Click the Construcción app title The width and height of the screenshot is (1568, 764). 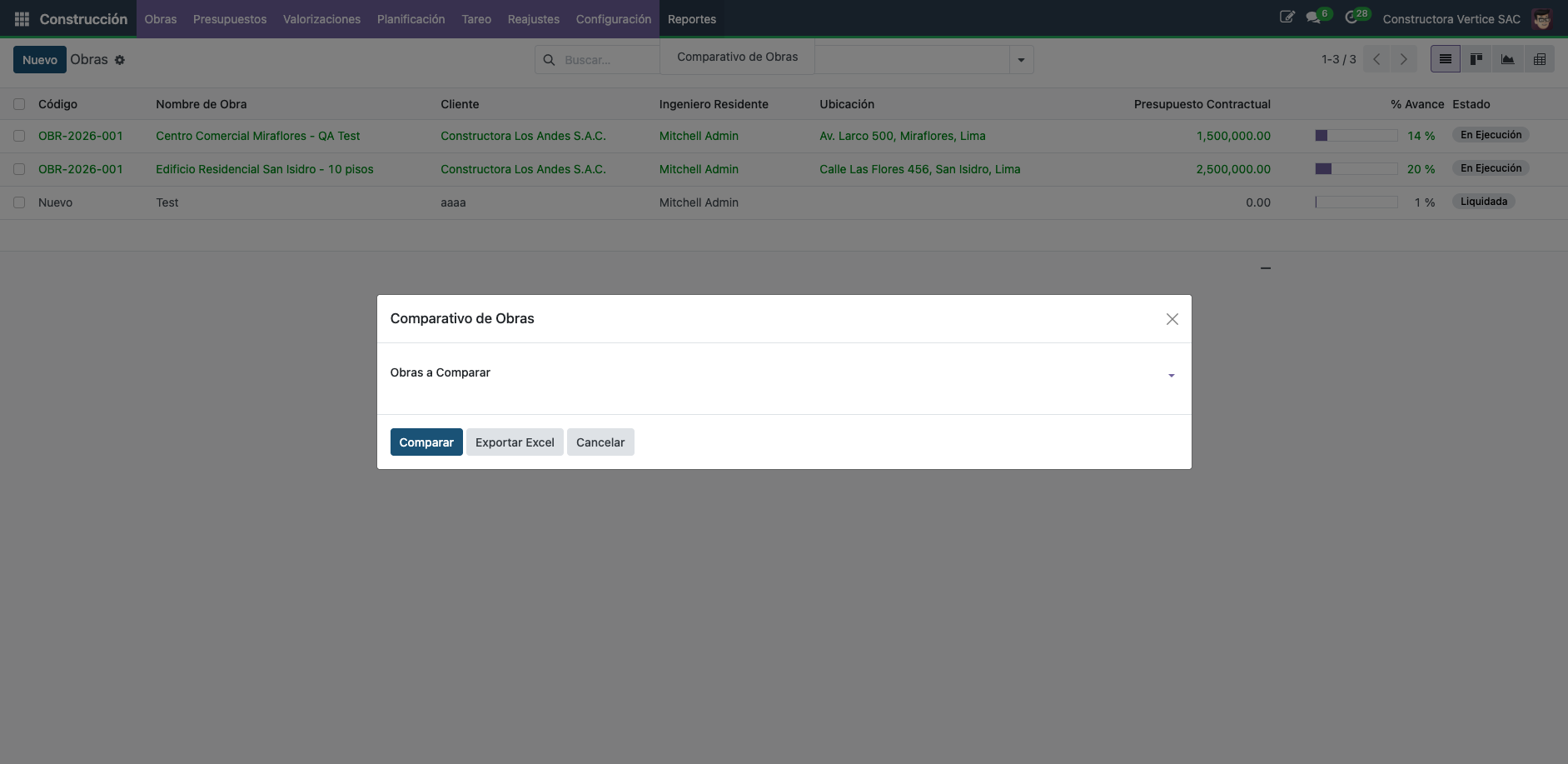pos(83,18)
